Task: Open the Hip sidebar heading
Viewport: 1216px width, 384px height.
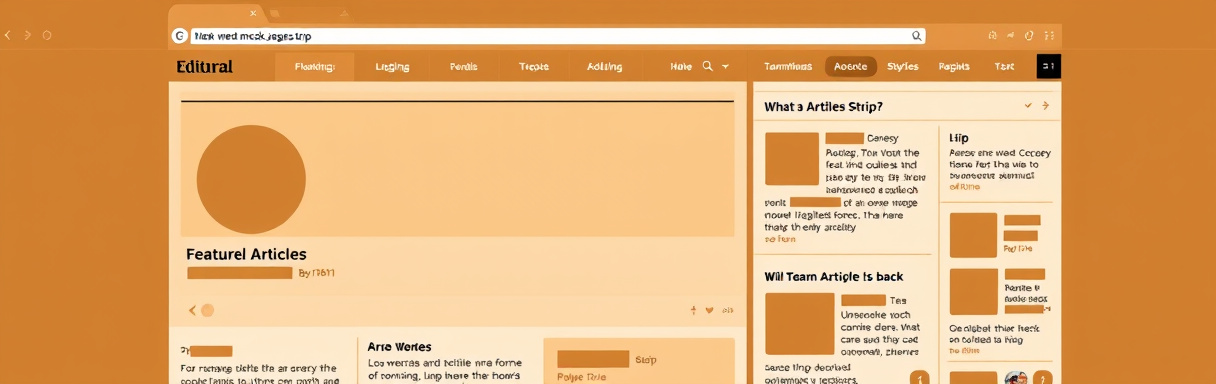Action: [x=958, y=138]
